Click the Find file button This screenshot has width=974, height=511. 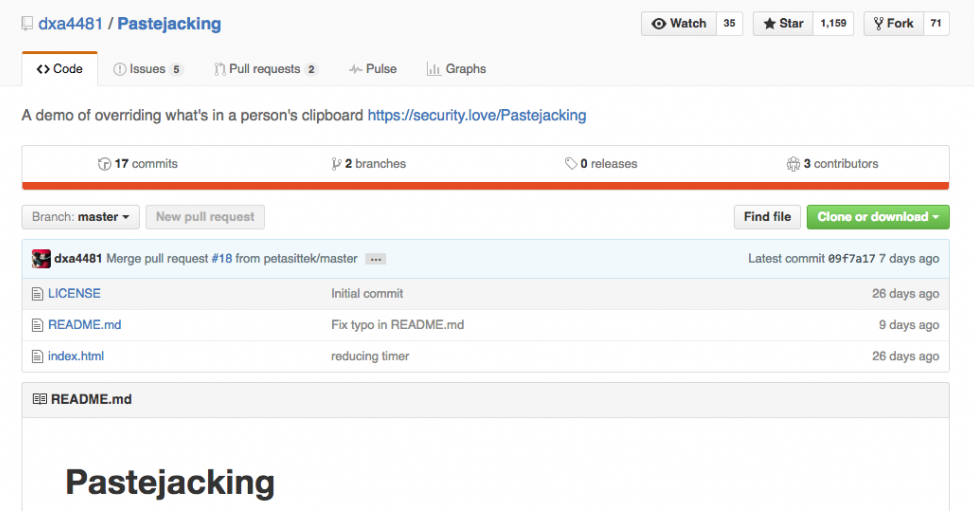click(767, 217)
